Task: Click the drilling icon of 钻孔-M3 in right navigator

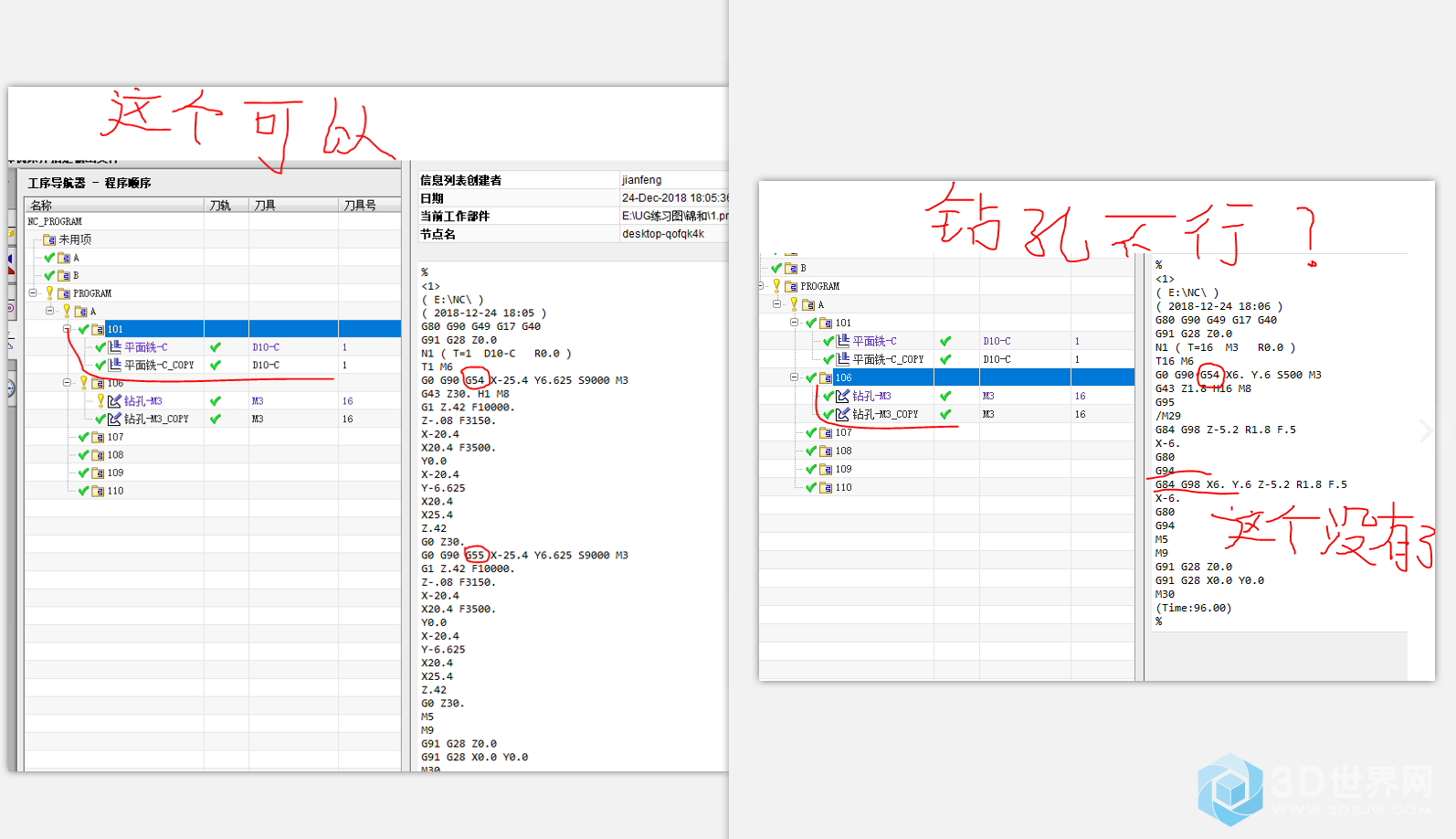Action: [x=843, y=396]
